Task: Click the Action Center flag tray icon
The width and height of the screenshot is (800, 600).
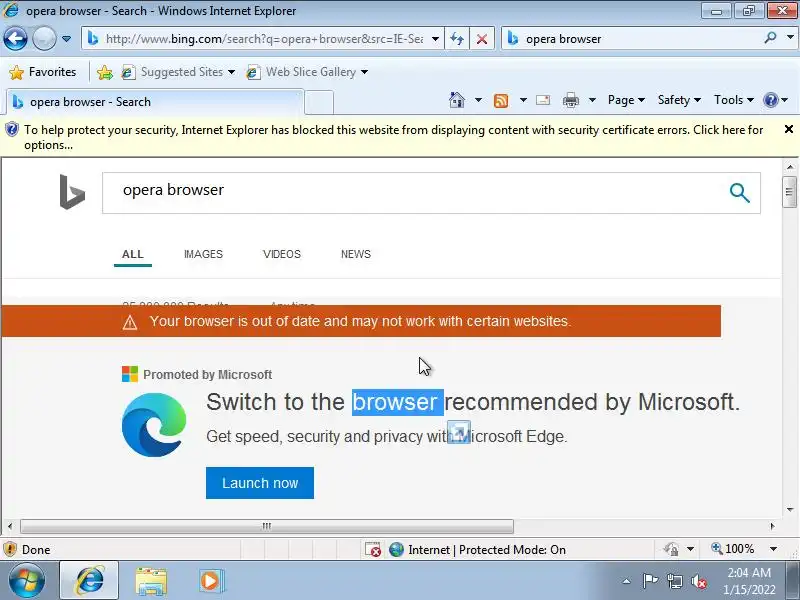Action: 649,581
